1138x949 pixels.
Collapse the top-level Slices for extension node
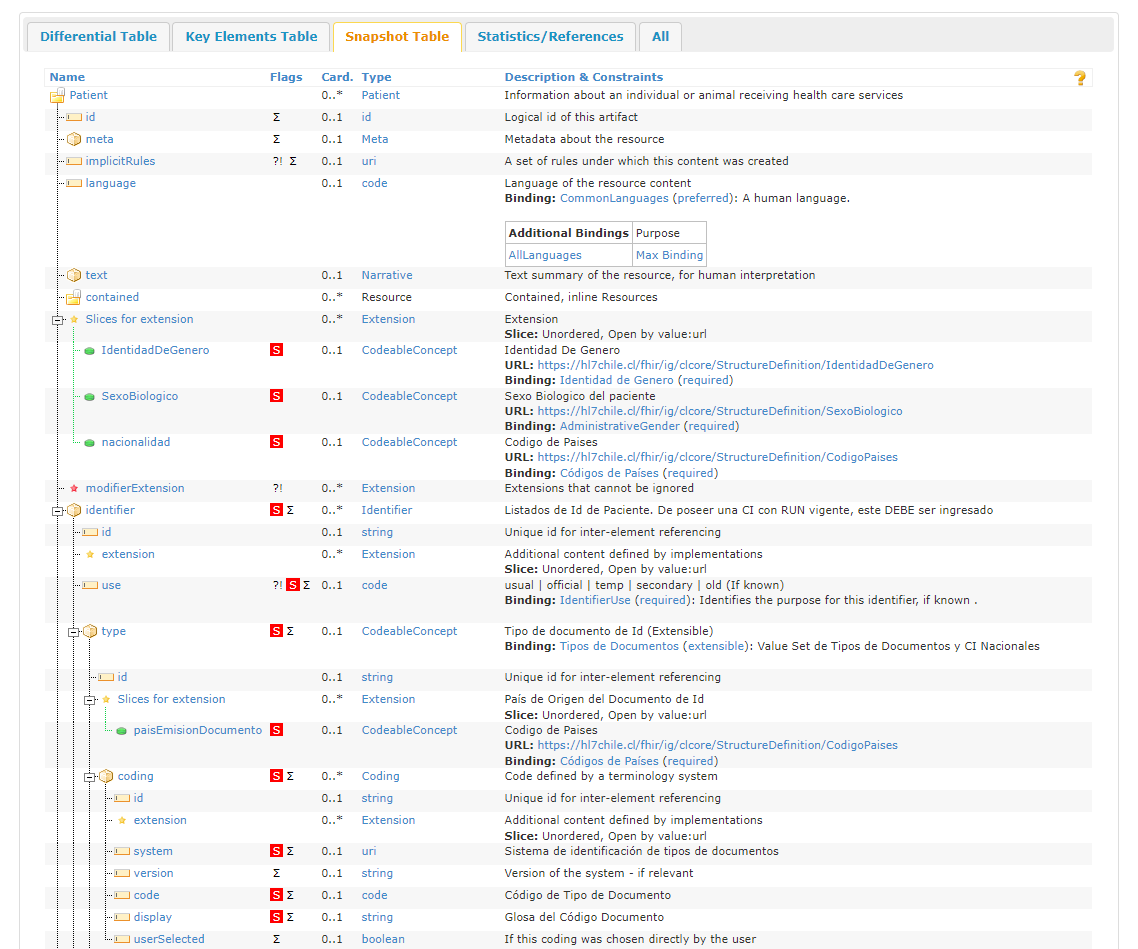pyautogui.click(x=57, y=320)
